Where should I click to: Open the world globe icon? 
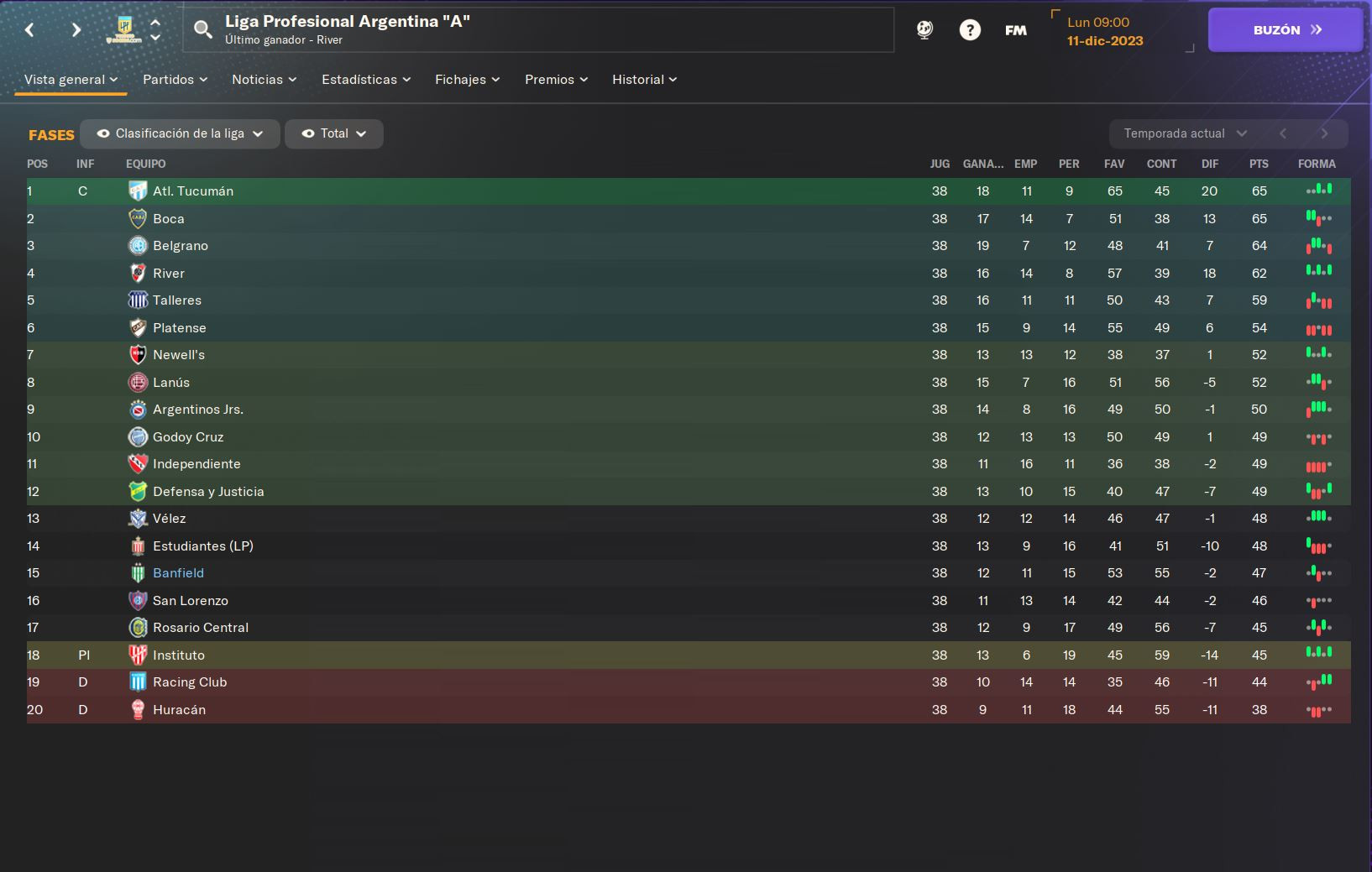pos(924,30)
